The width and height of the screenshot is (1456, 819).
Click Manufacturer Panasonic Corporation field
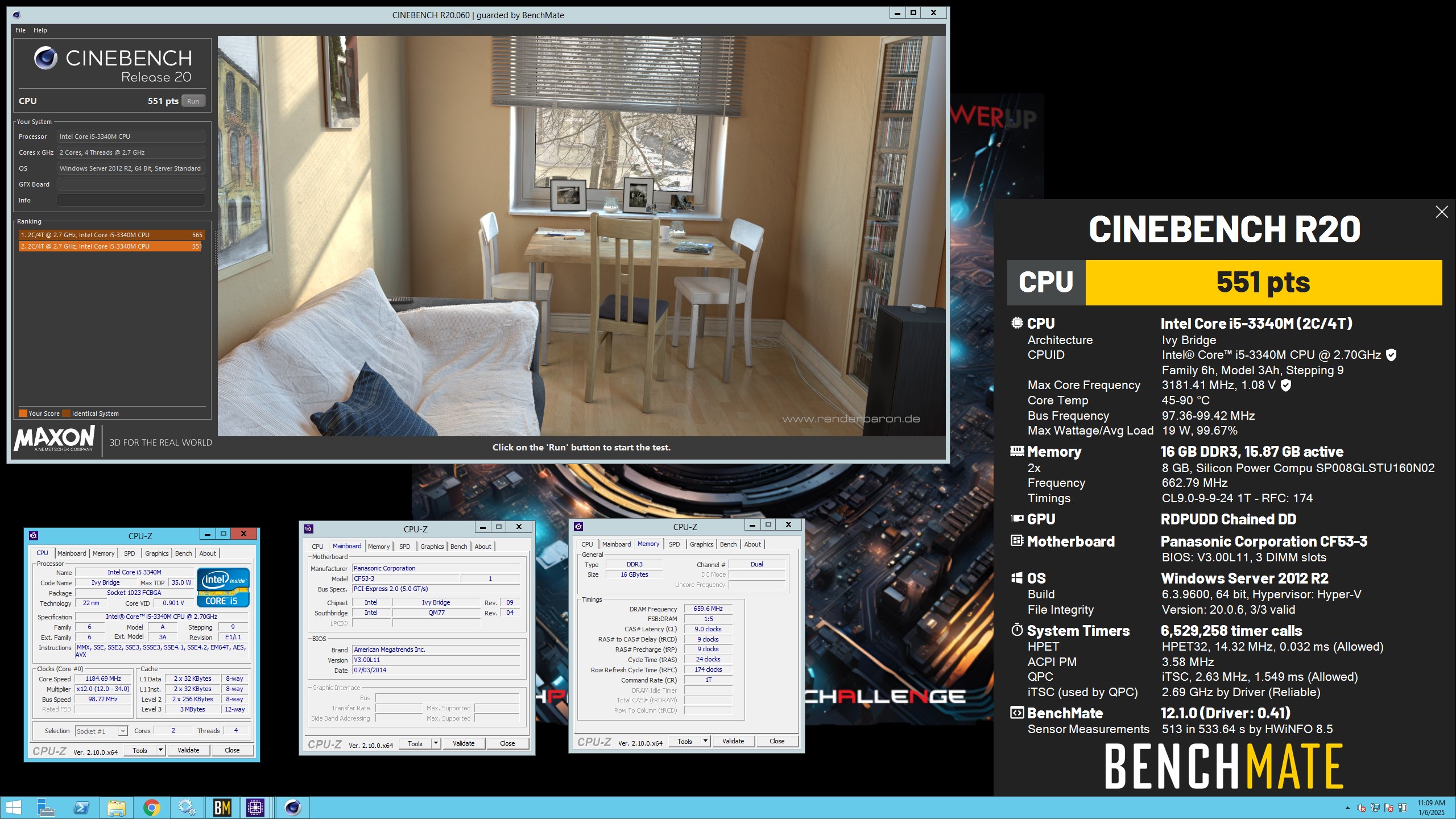(436, 568)
